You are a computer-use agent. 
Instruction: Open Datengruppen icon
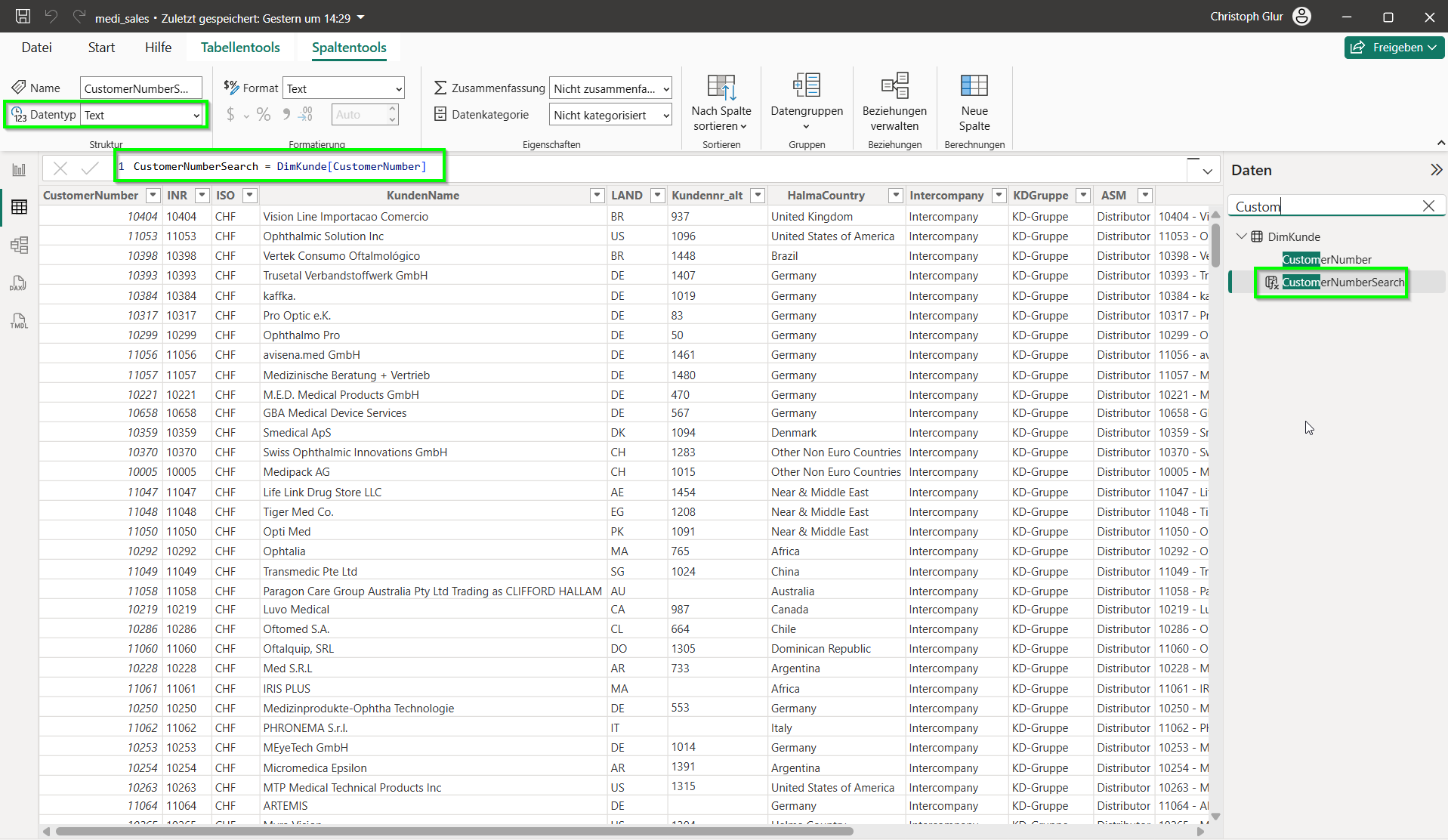coord(807,85)
